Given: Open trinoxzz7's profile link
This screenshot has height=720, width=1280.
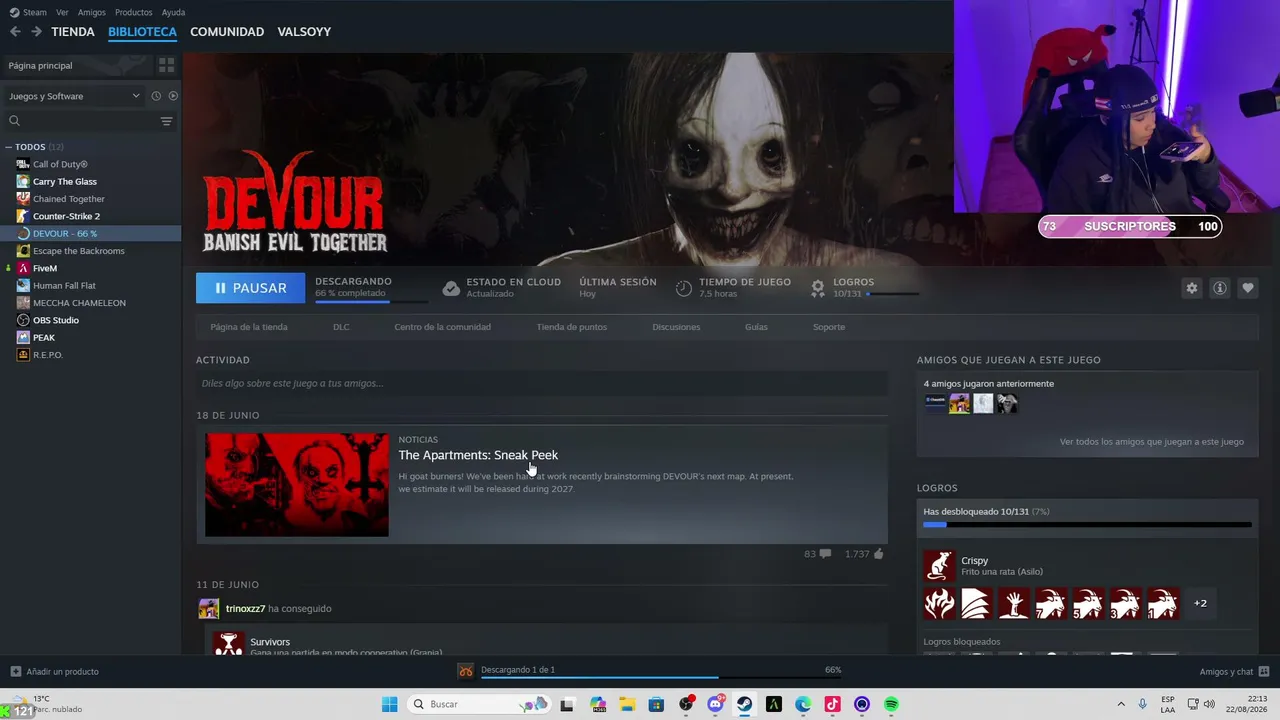Looking at the screenshot, I should pyautogui.click(x=246, y=608).
